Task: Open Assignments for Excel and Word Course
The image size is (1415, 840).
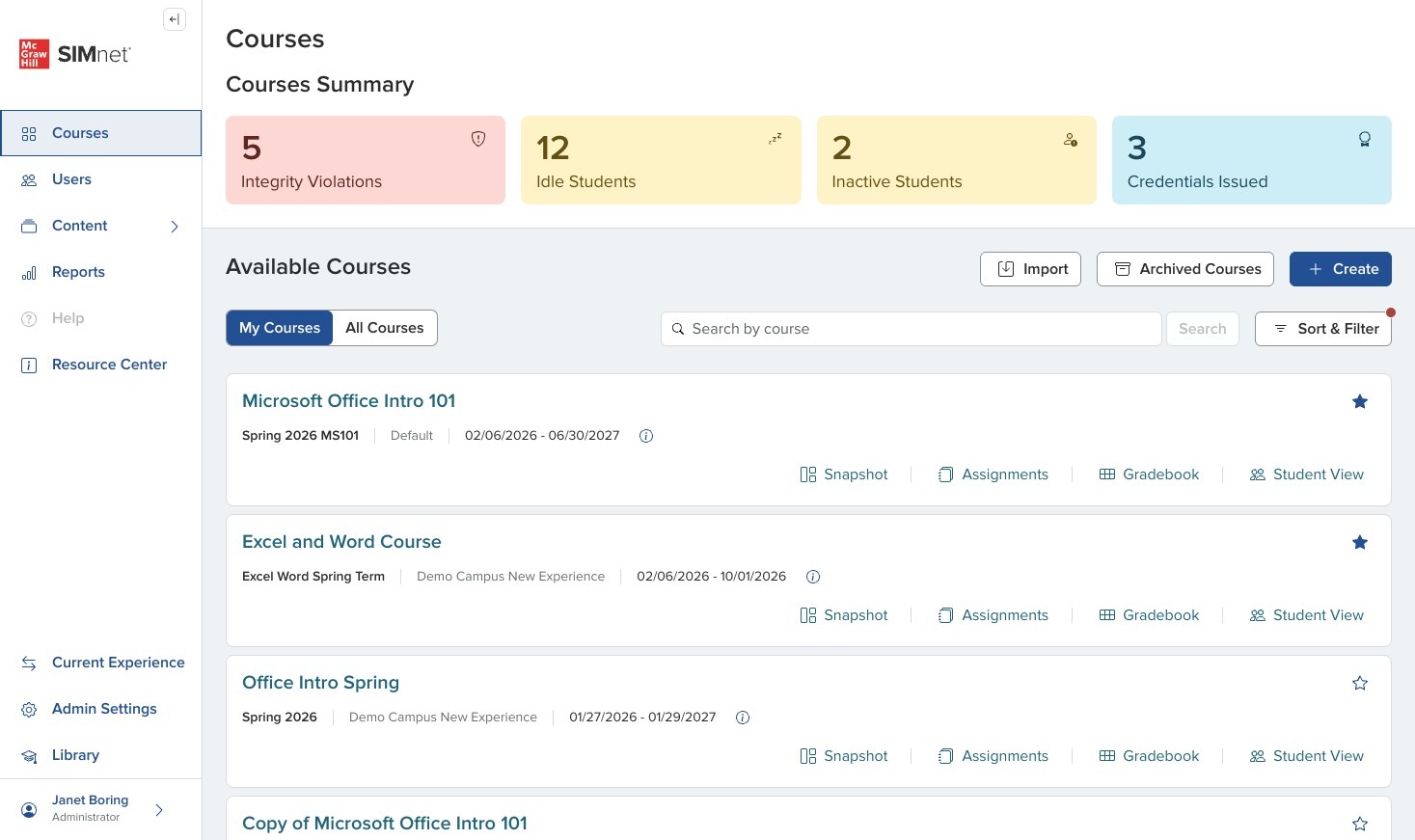Action: 993,615
